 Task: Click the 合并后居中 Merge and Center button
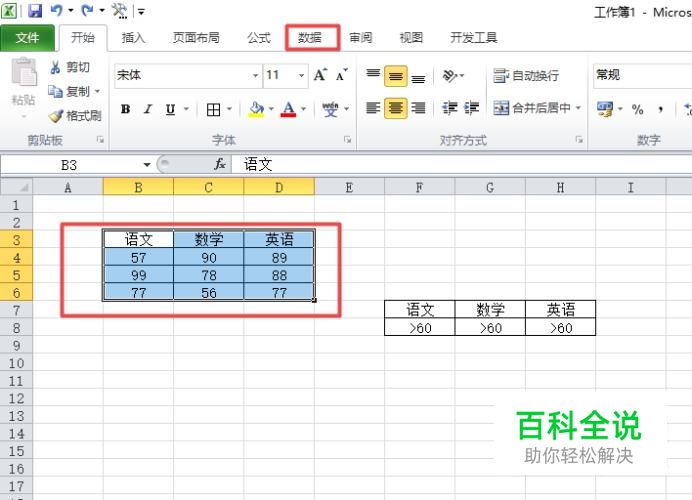(x=532, y=108)
